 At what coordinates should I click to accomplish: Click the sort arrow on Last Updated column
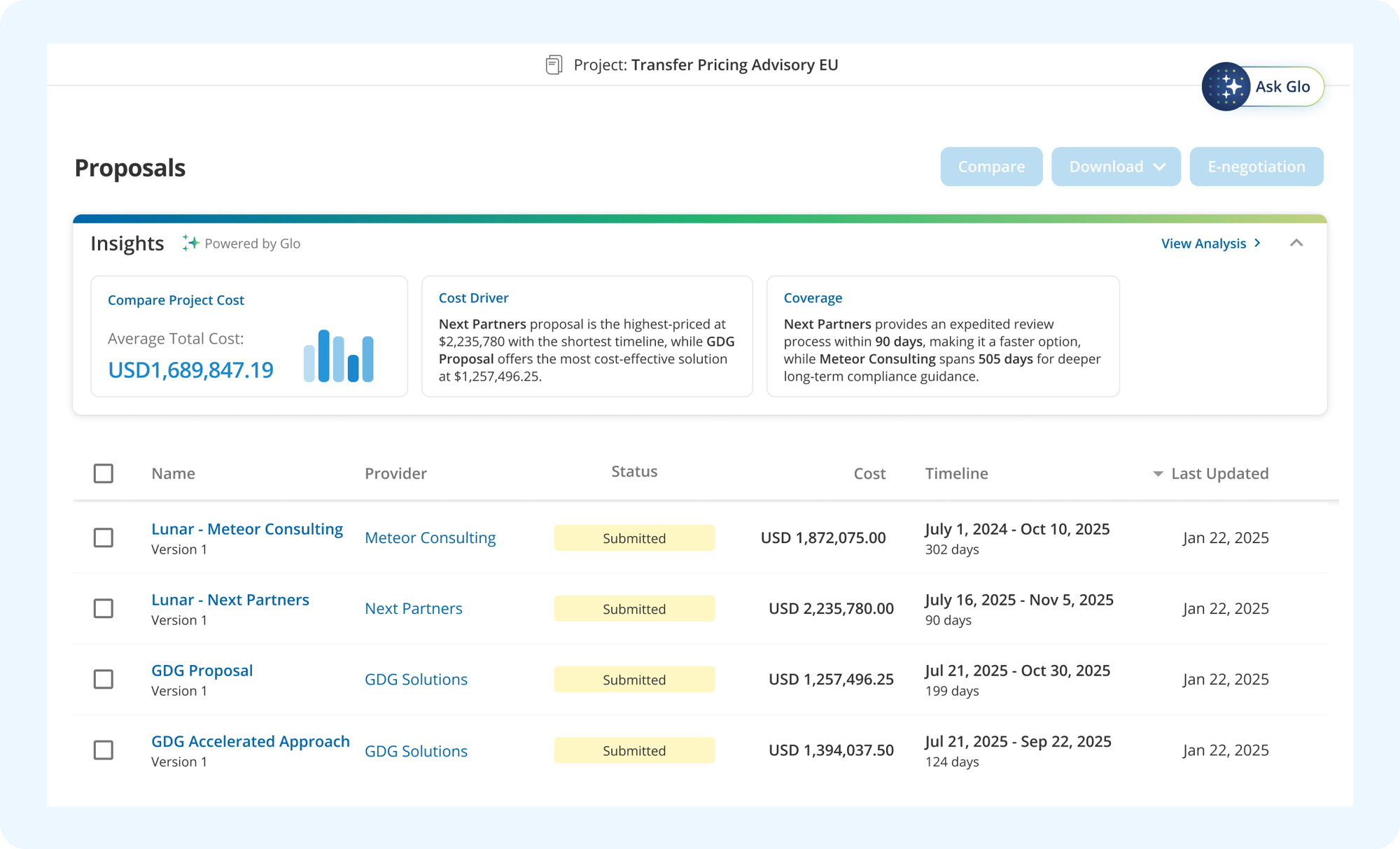(1157, 473)
